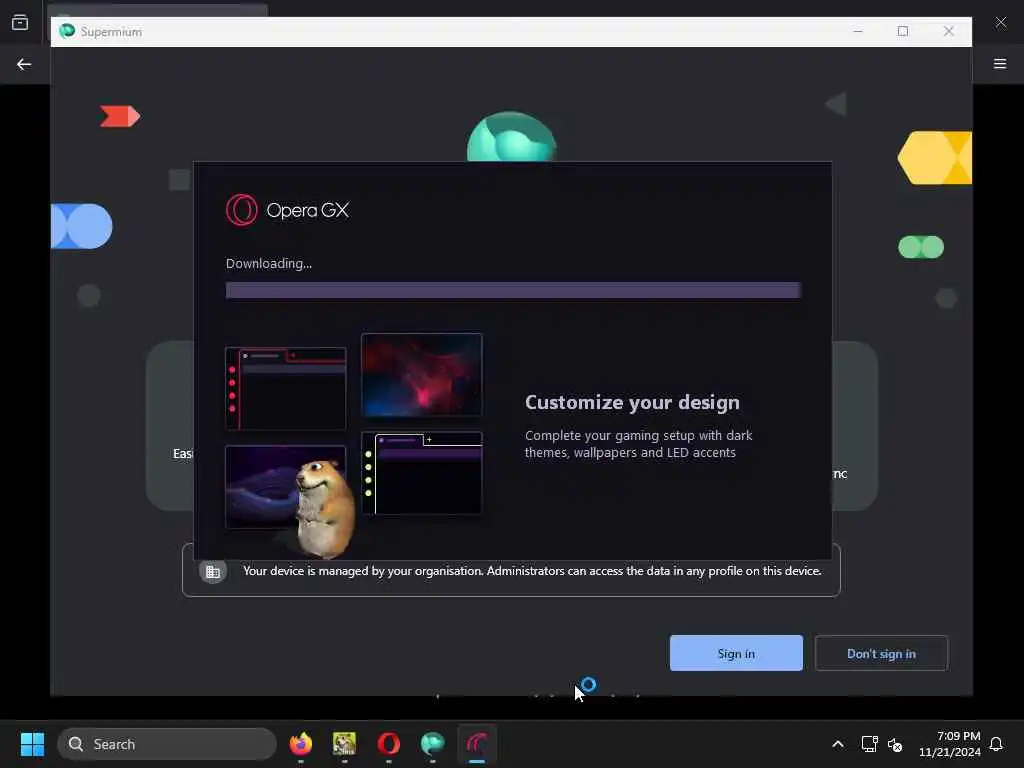Click the hamster mascot image
Viewport: 1024px width, 768px height.
tap(325, 507)
